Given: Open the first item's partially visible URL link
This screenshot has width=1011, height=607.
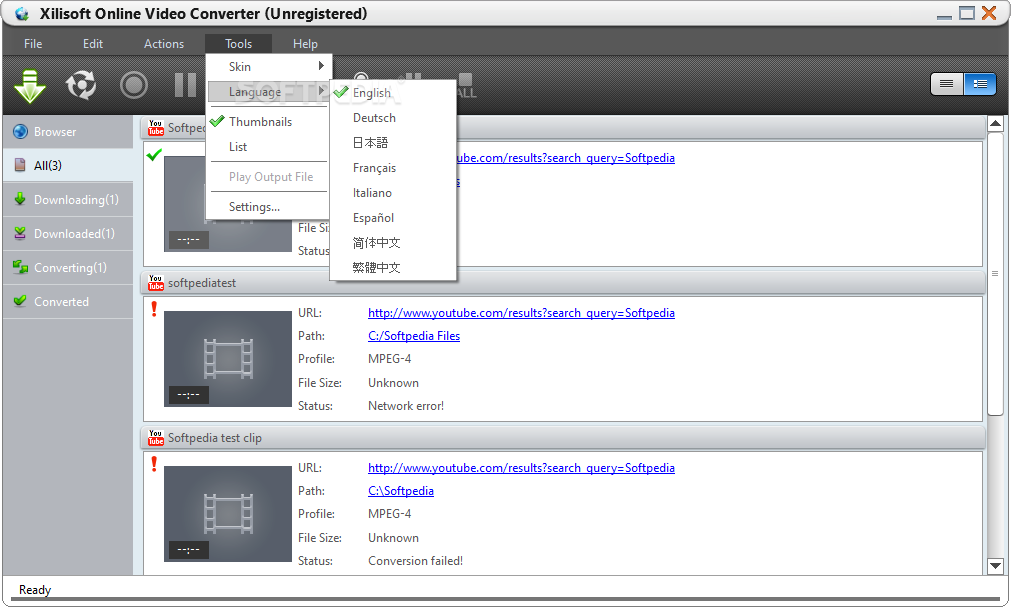Looking at the screenshot, I should [x=565, y=158].
